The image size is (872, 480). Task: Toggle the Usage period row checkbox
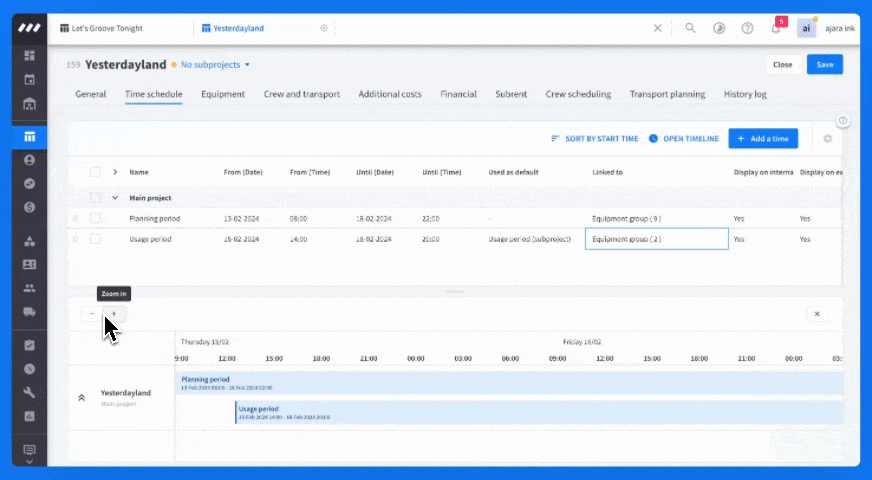tap(95, 239)
